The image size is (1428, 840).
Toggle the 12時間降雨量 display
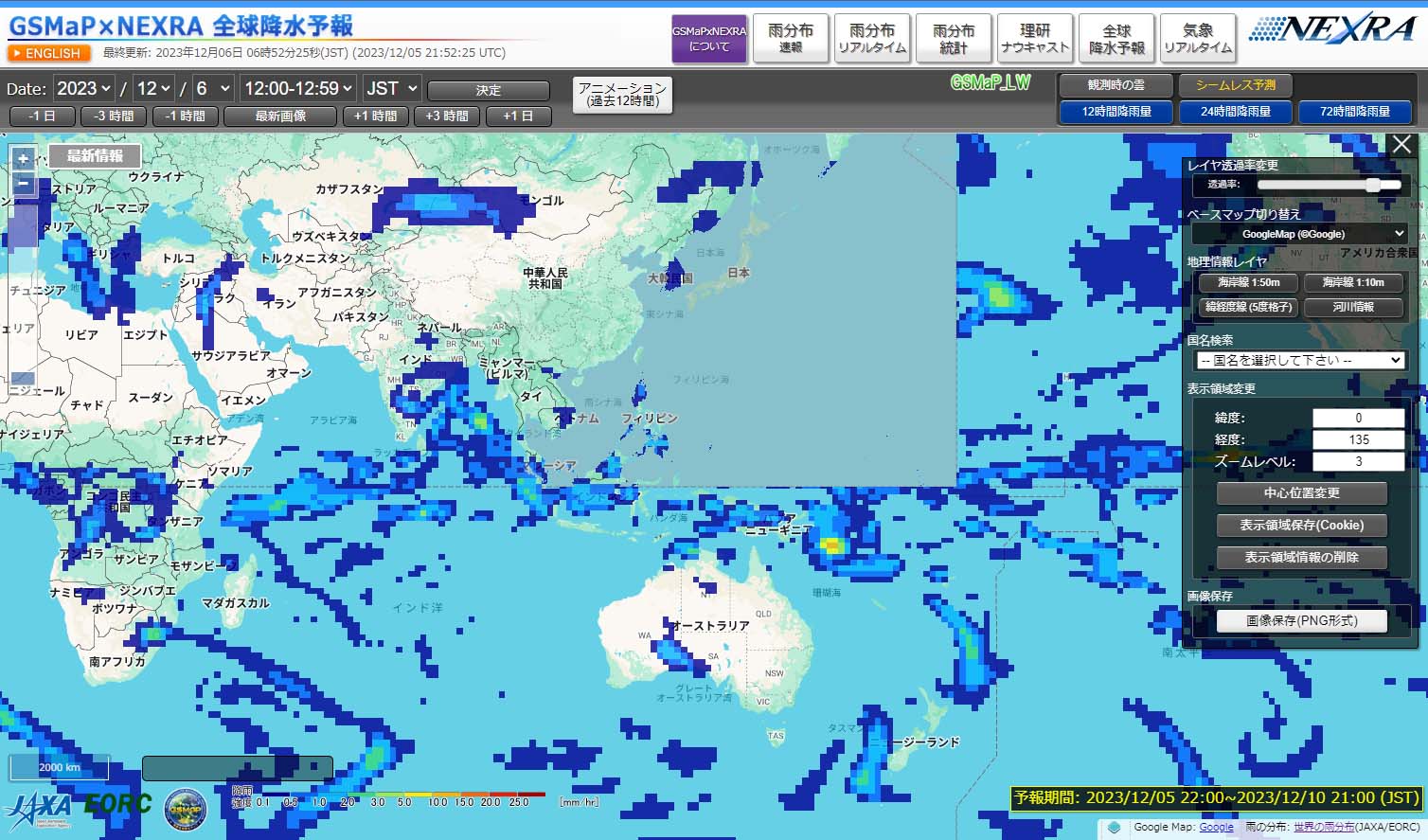1116,112
